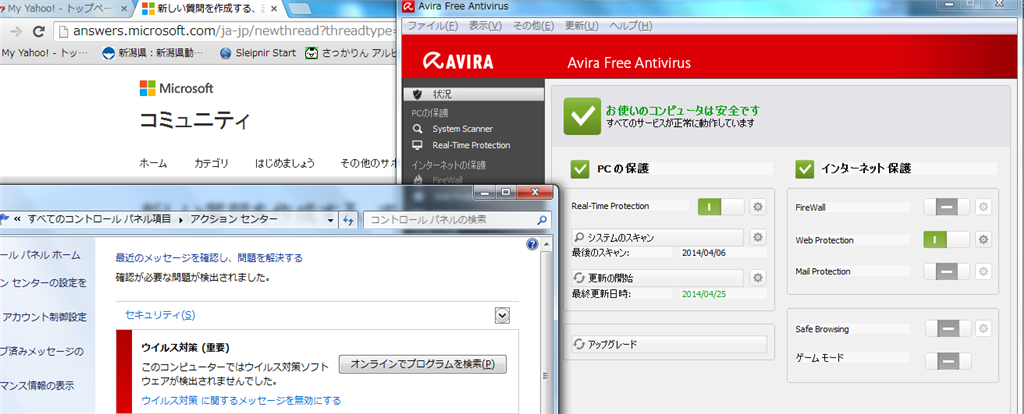Viewport: 1024px width, 414px height.
Task: Select 状況 in Avira sidebar
Action: [x=473, y=95]
